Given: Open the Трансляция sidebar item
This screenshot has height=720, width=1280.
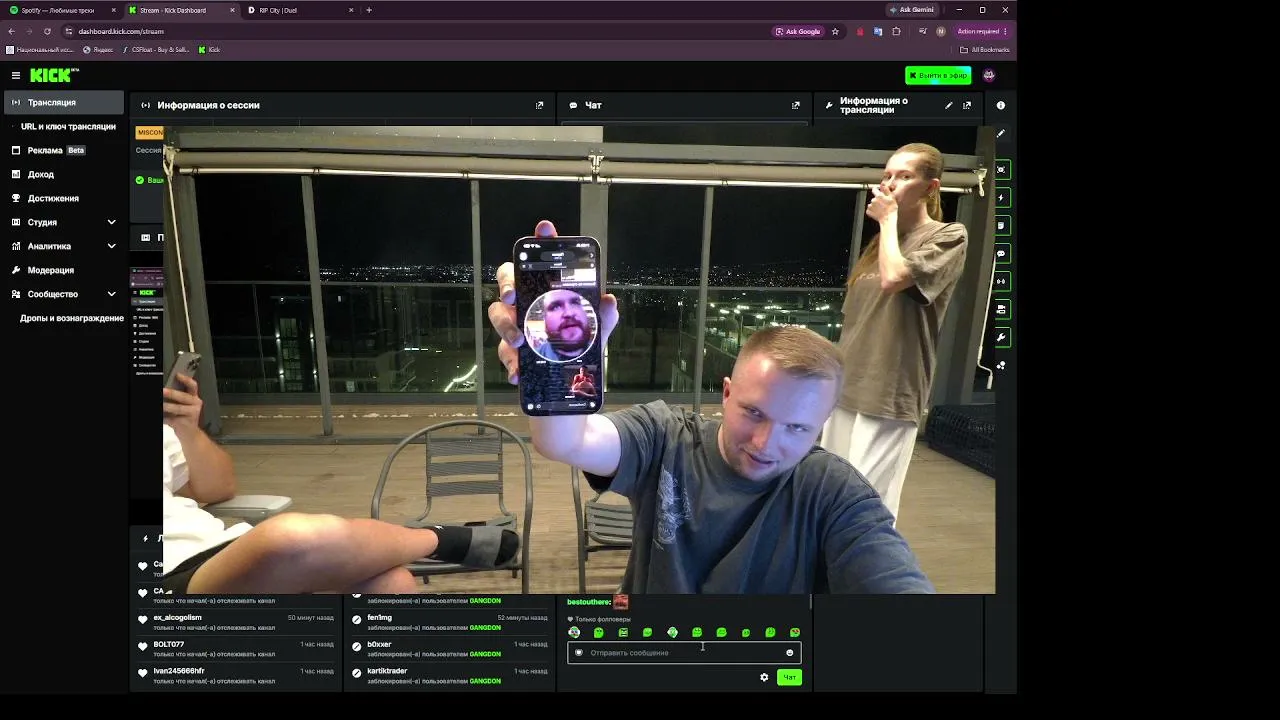Looking at the screenshot, I should pos(64,102).
